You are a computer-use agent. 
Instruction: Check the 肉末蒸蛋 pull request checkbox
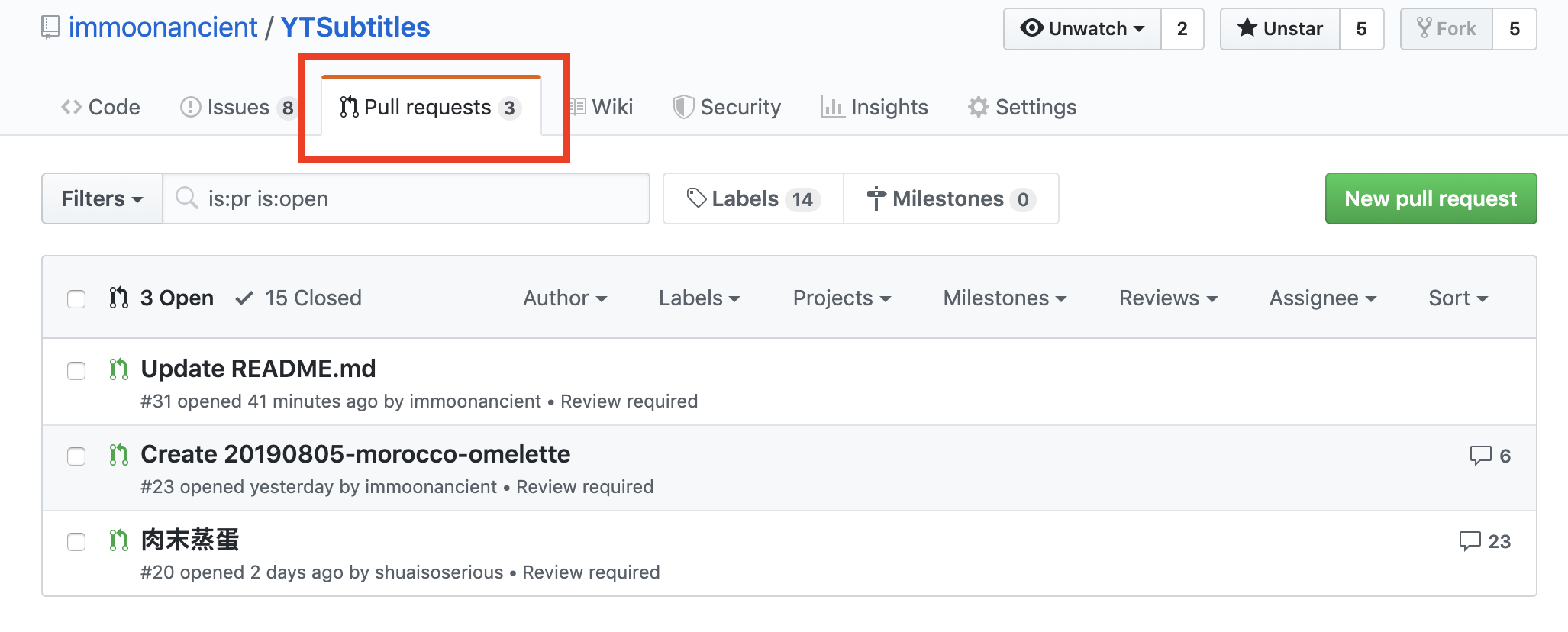coord(76,542)
